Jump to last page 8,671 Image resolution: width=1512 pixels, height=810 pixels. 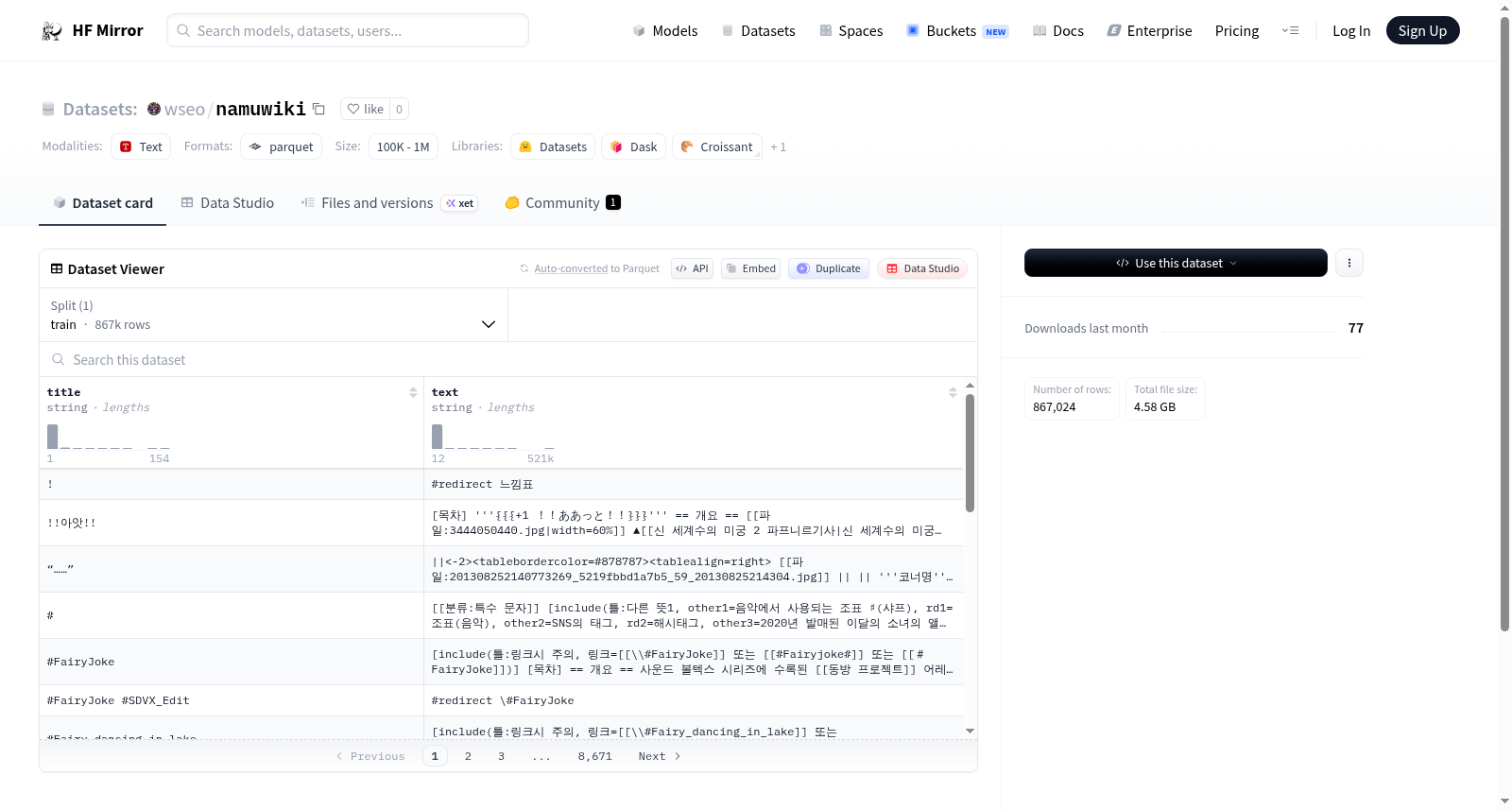tap(595, 756)
